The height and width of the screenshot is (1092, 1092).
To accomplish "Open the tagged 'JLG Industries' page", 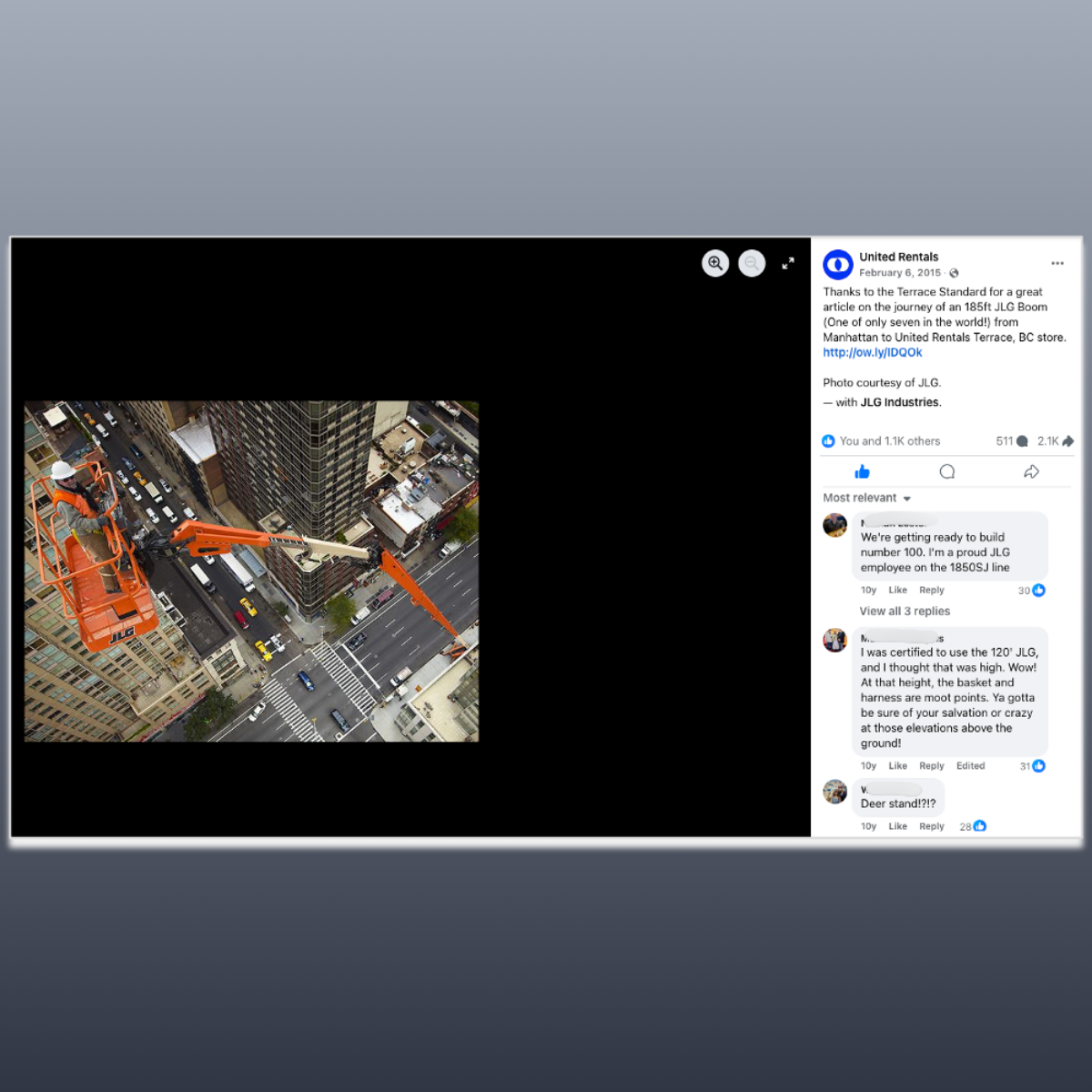I will pos(900,402).
